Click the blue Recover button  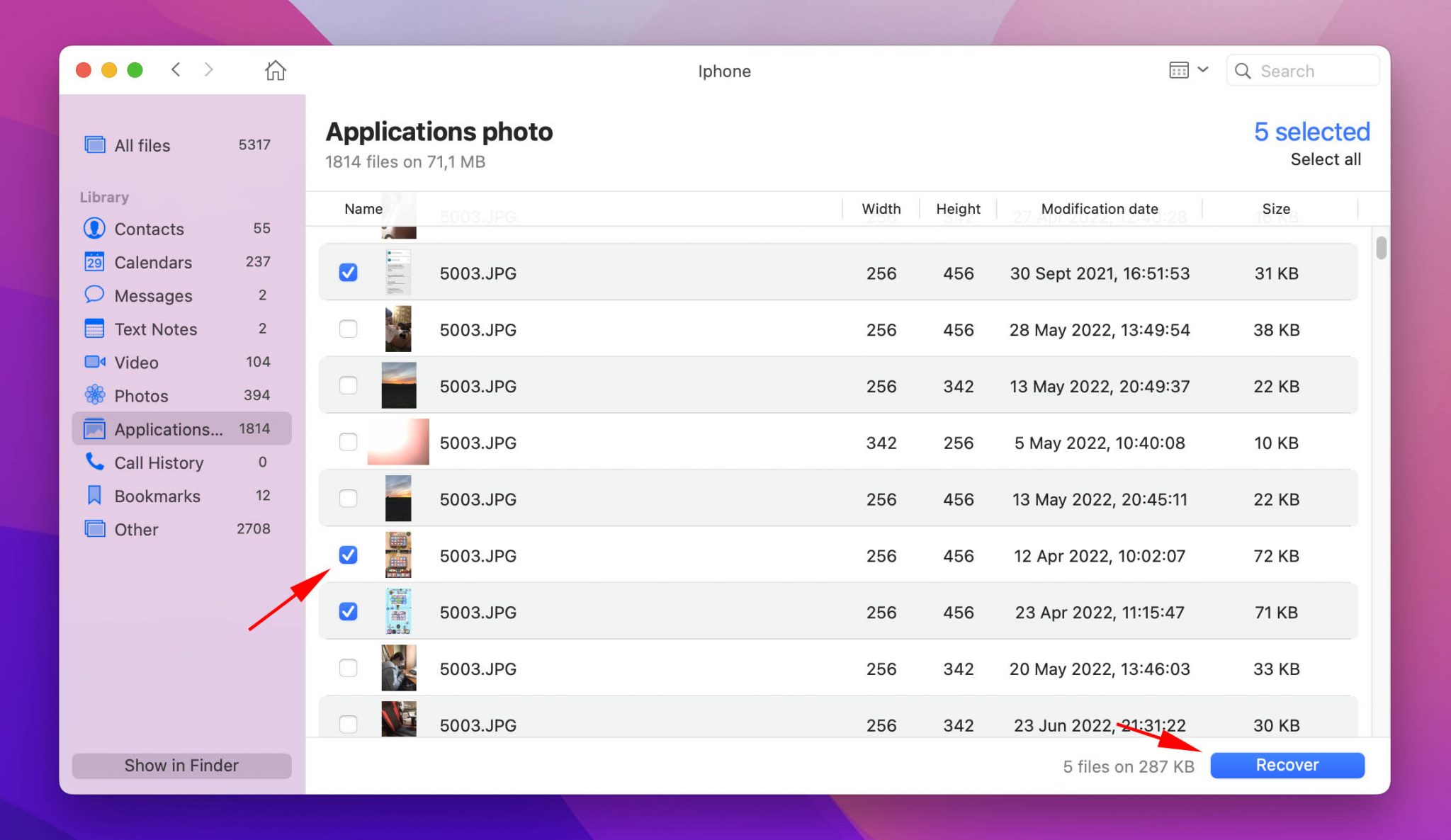(1287, 765)
